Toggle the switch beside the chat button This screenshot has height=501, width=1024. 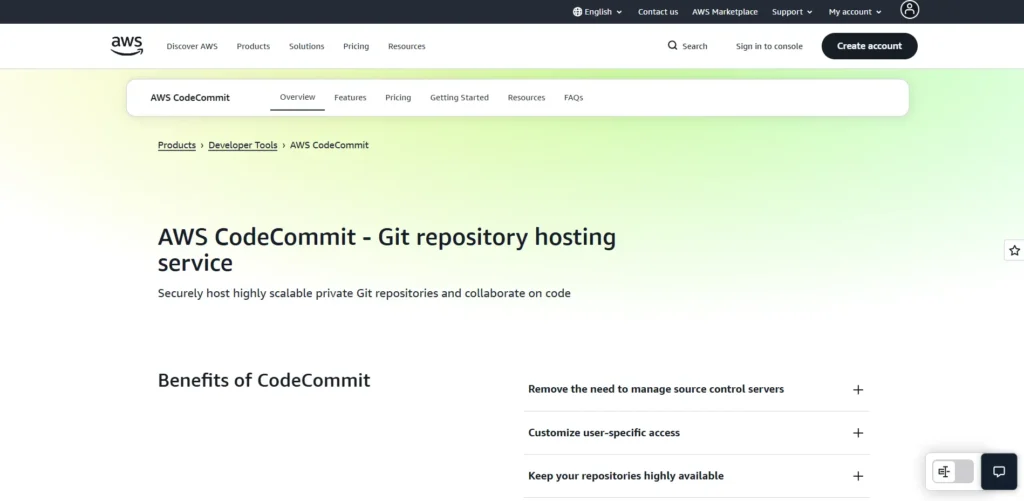pyautogui.click(x=953, y=472)
